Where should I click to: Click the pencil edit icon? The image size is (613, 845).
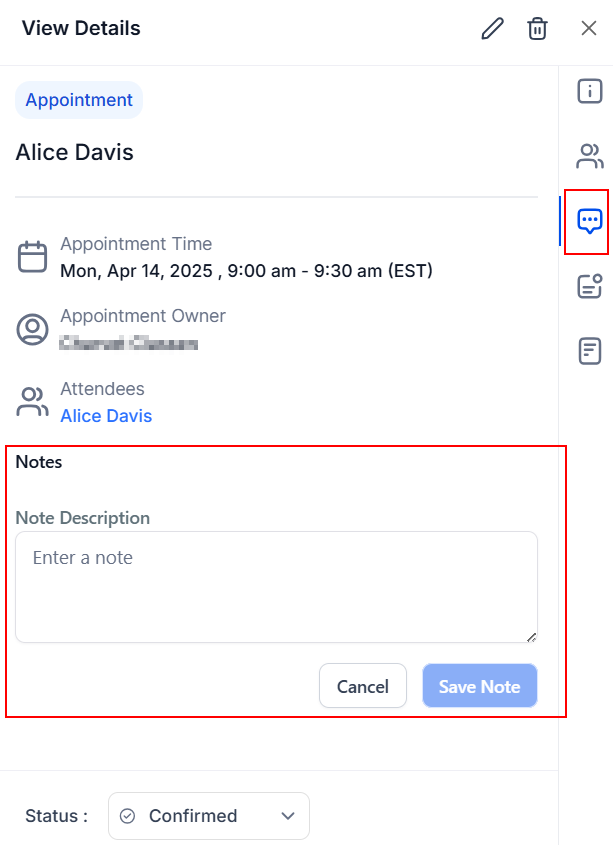tap(492, 29)
